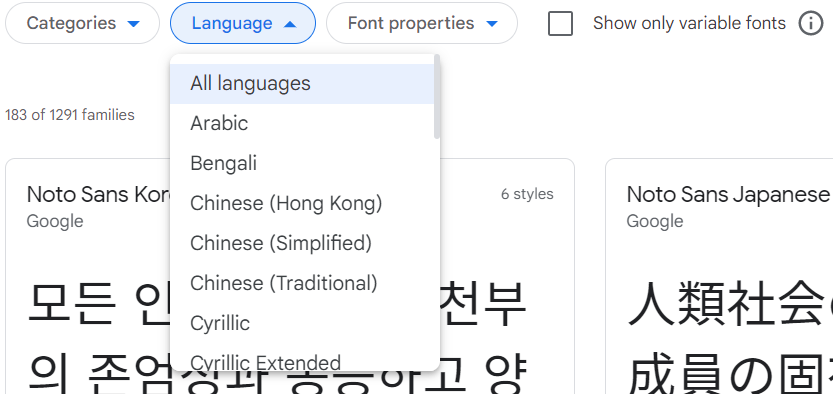The height and width of the screenshot is (394, 833).
Task: Open the Categories filter dropdown
Action: [x=82, y=23]
